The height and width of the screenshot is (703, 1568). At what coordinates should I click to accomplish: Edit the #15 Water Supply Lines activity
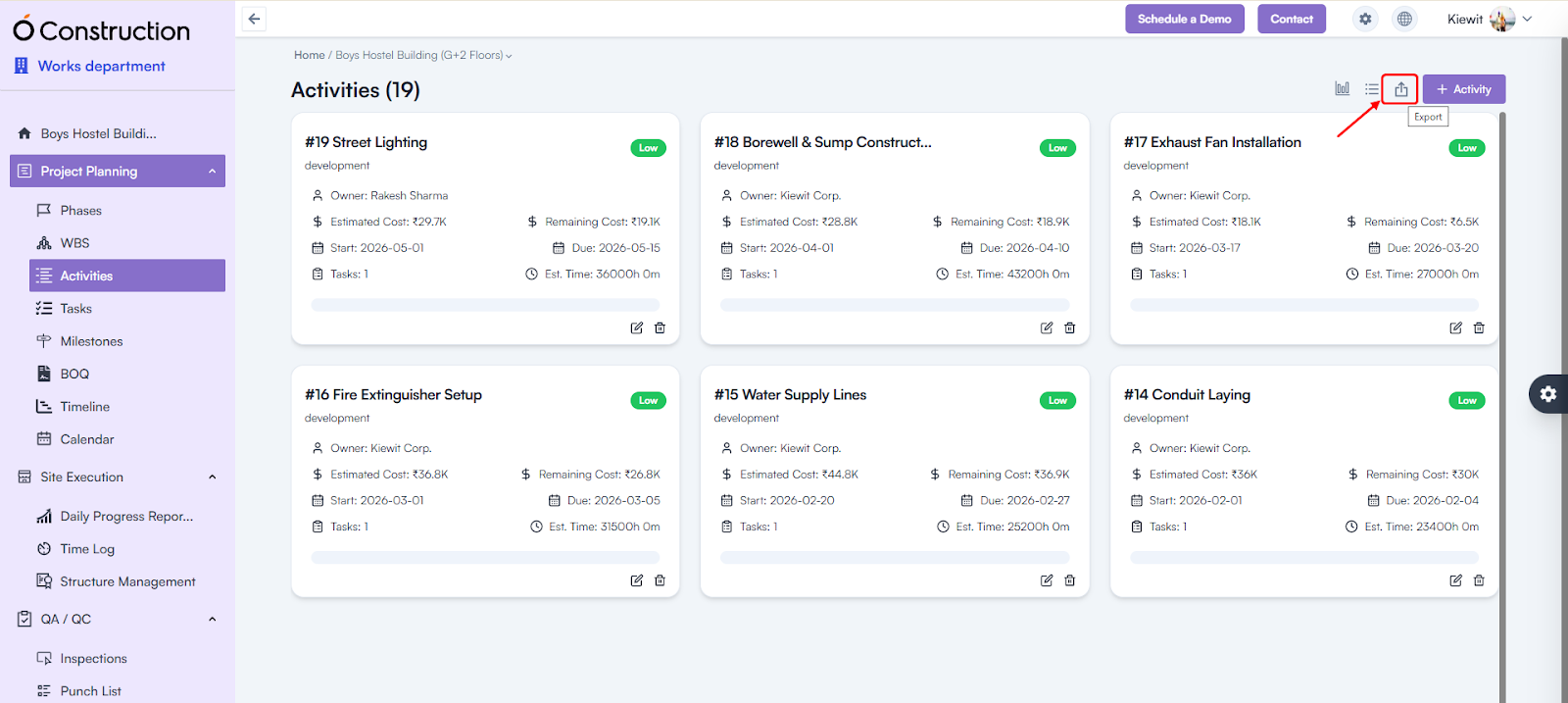tap(1047, 580)
